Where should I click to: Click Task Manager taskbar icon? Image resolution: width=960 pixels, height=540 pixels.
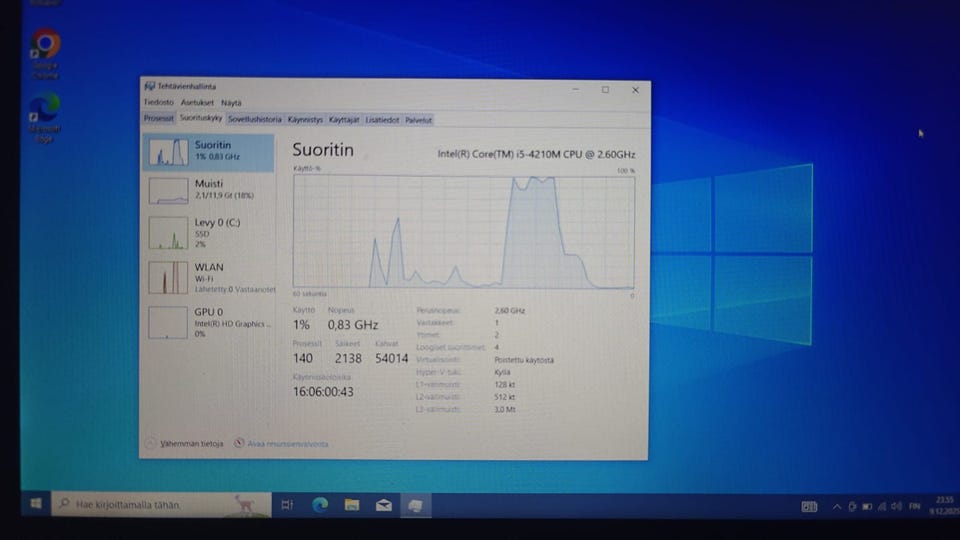point(416,506)
